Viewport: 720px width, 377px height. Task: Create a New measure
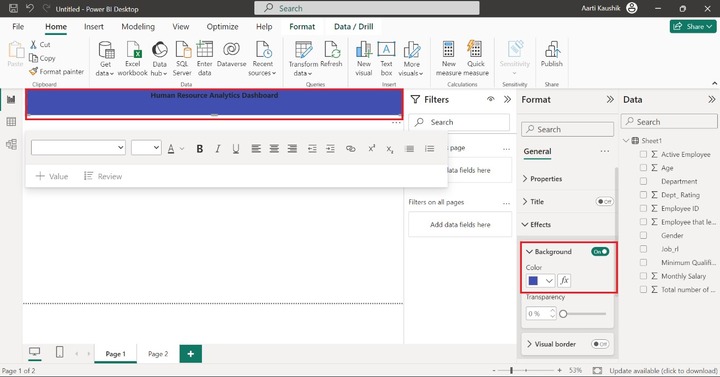pos(449,58)
